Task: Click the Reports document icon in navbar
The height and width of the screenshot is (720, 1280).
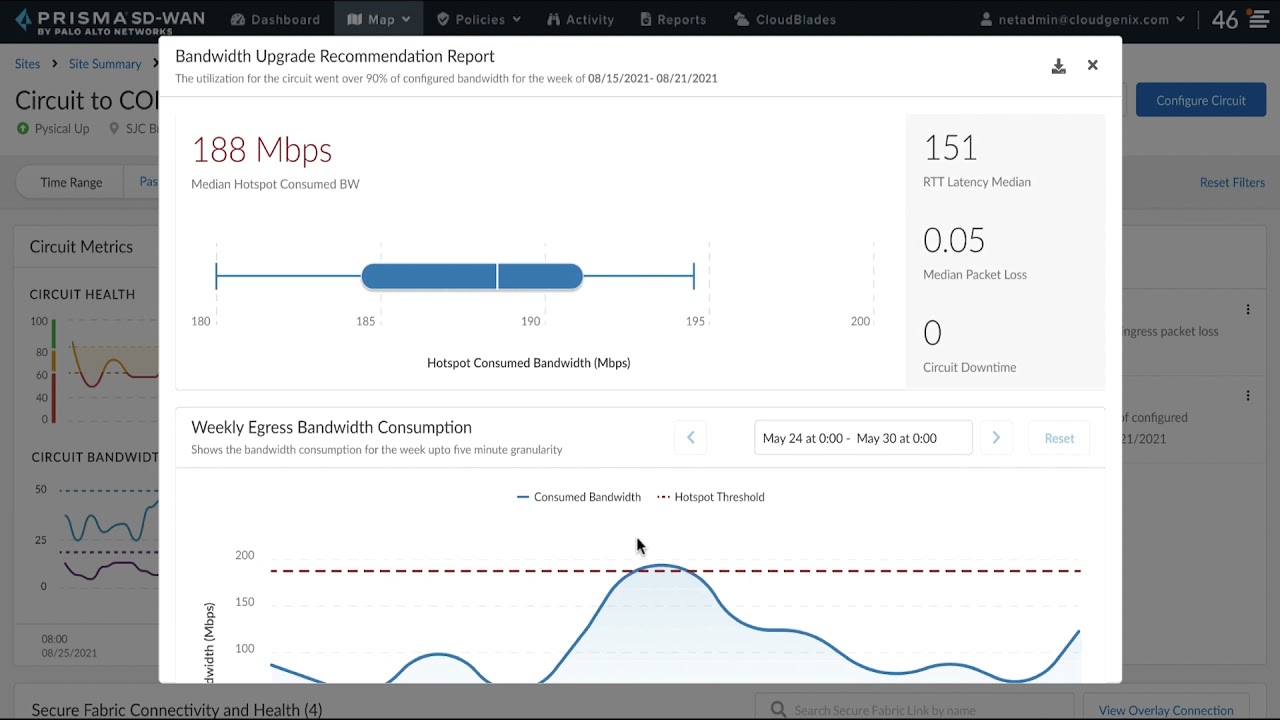Action: [646, 19]
